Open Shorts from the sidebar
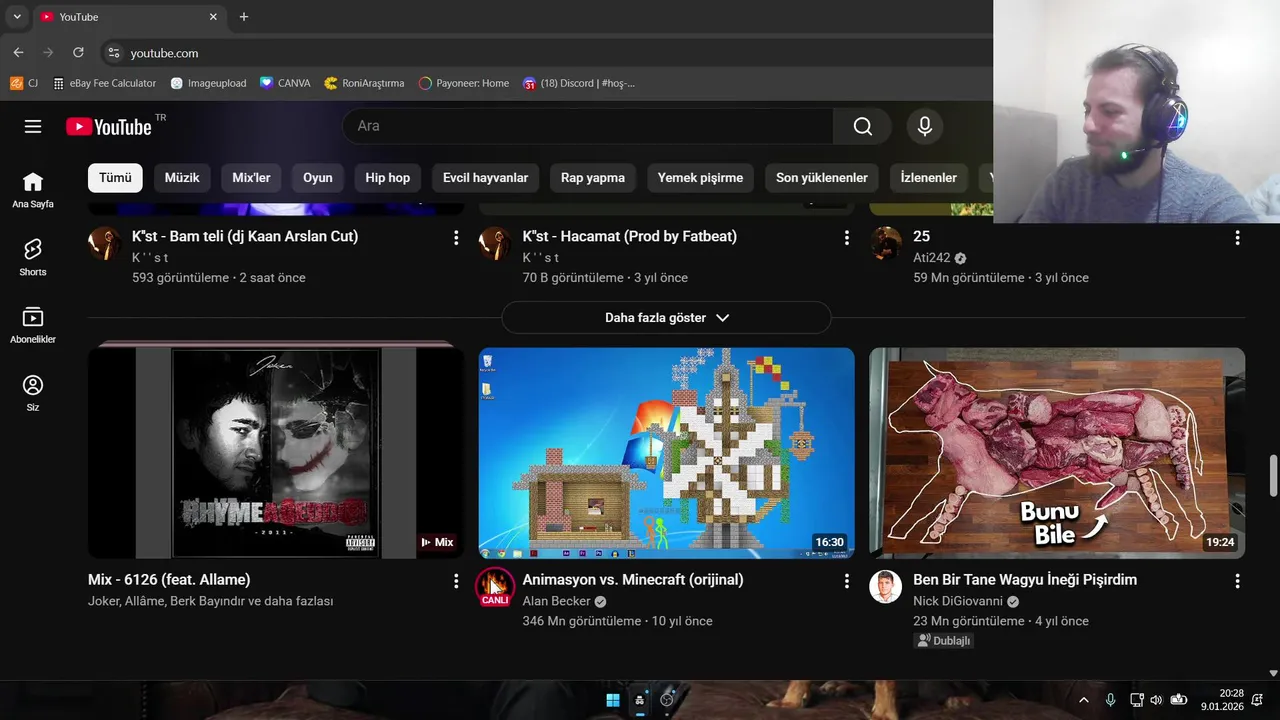 (33, 258)
